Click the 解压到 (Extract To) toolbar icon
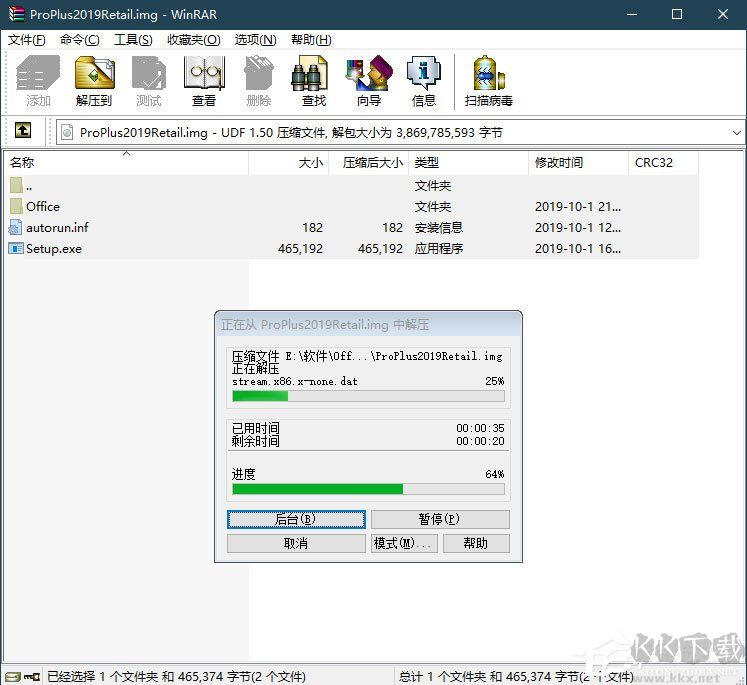Viewport: 747px width, 685px height. 94,73
